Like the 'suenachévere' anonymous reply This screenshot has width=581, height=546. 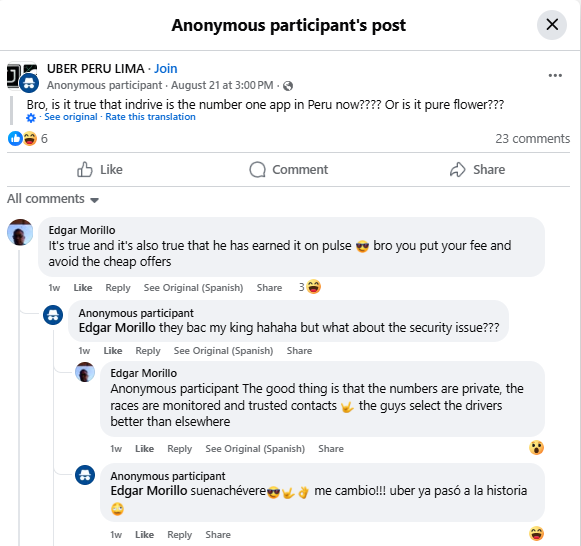point(144,535)
